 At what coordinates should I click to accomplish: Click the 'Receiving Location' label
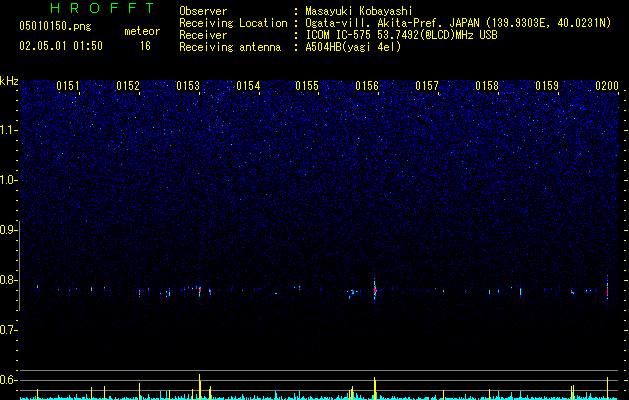233,23
